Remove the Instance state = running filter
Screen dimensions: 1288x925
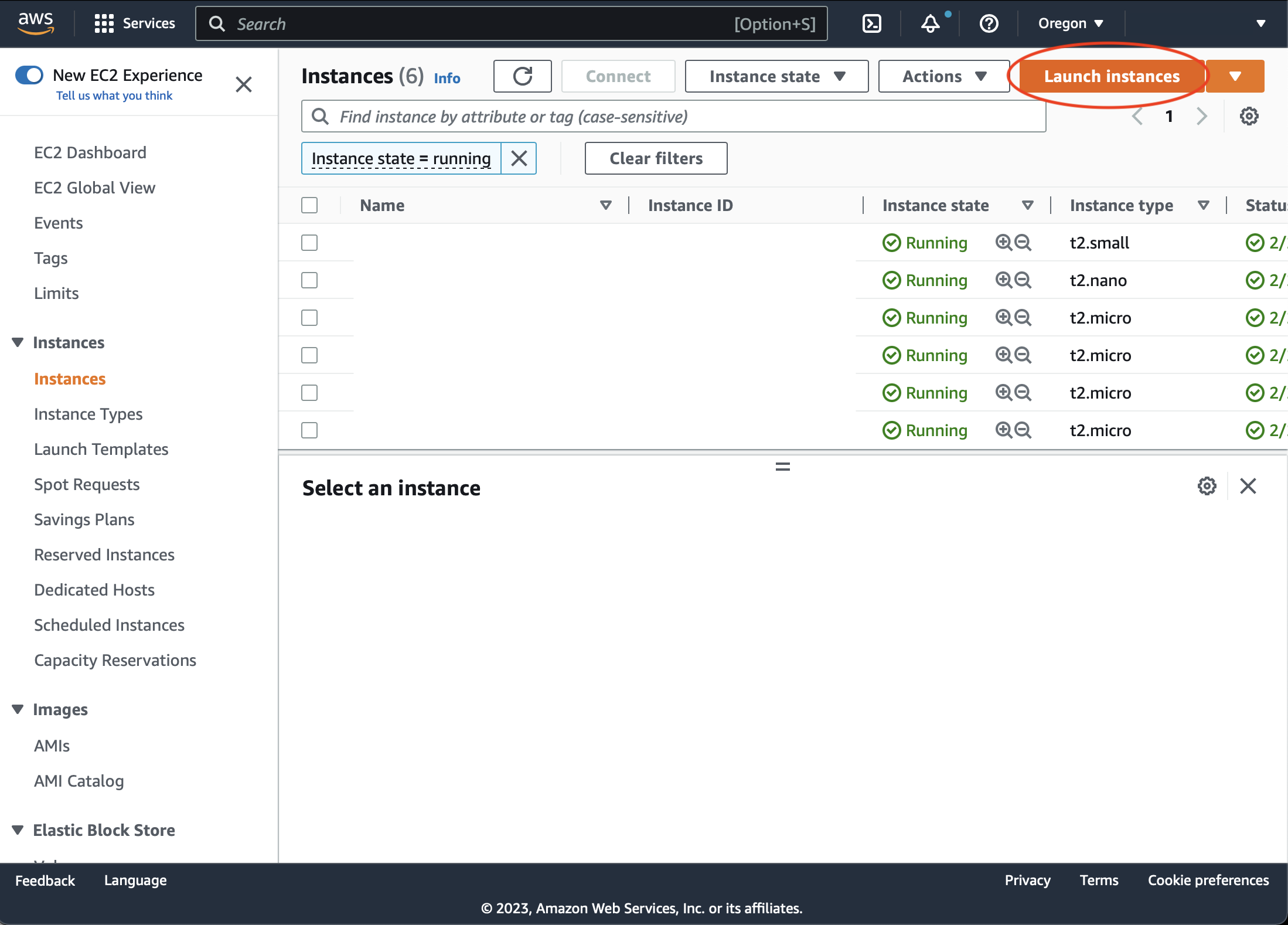click(519, 158)
